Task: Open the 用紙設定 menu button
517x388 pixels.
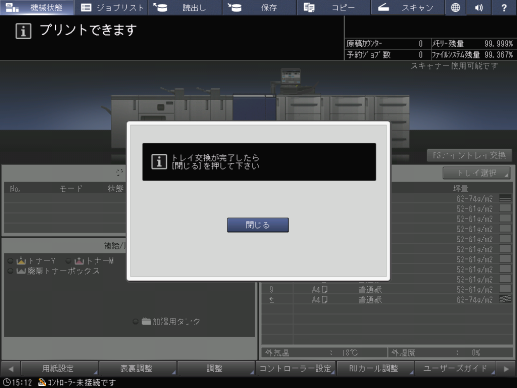Action: click(x=59, y=368)
